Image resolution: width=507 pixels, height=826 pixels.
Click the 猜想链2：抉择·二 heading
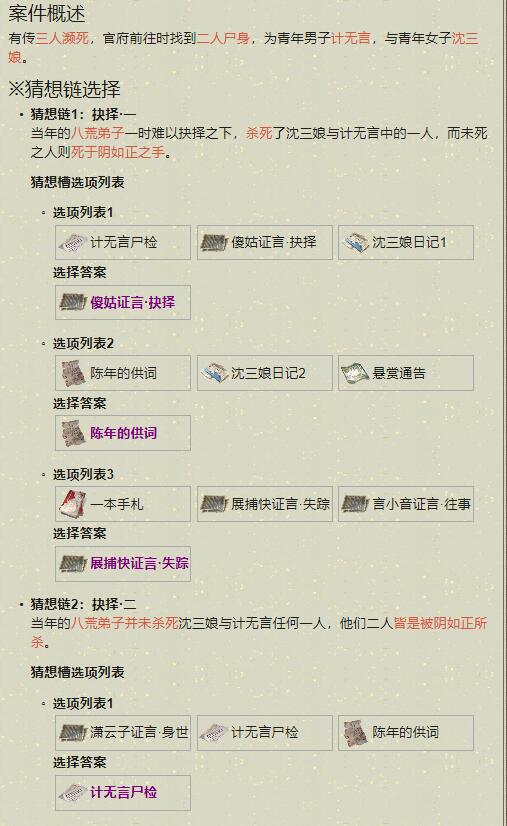pos(83,604)
